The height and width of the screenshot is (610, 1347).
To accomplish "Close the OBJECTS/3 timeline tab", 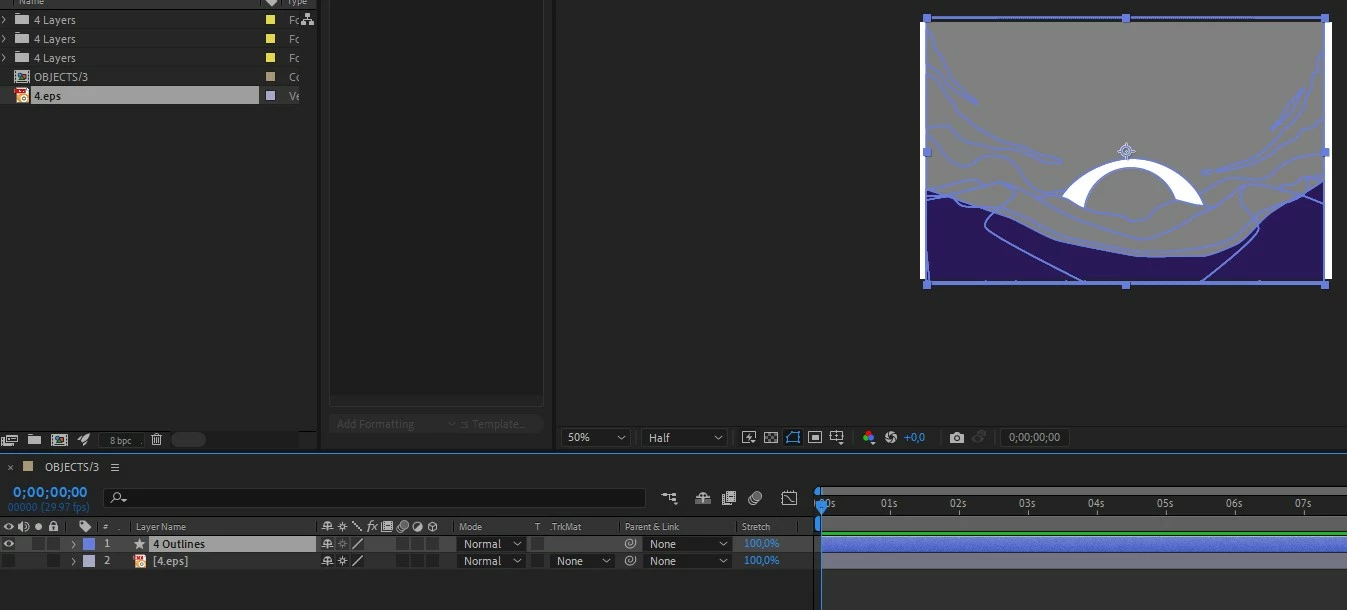I will tap(10, 468).
